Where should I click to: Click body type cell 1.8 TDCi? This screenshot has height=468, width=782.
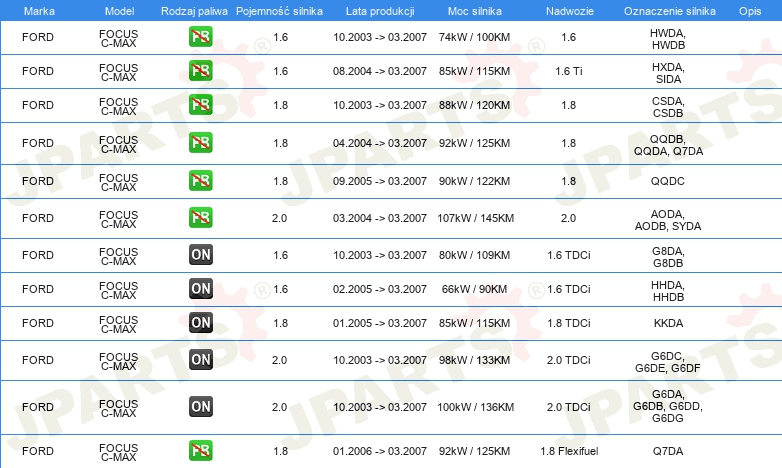pyautogui.click(x=569, y=323)
